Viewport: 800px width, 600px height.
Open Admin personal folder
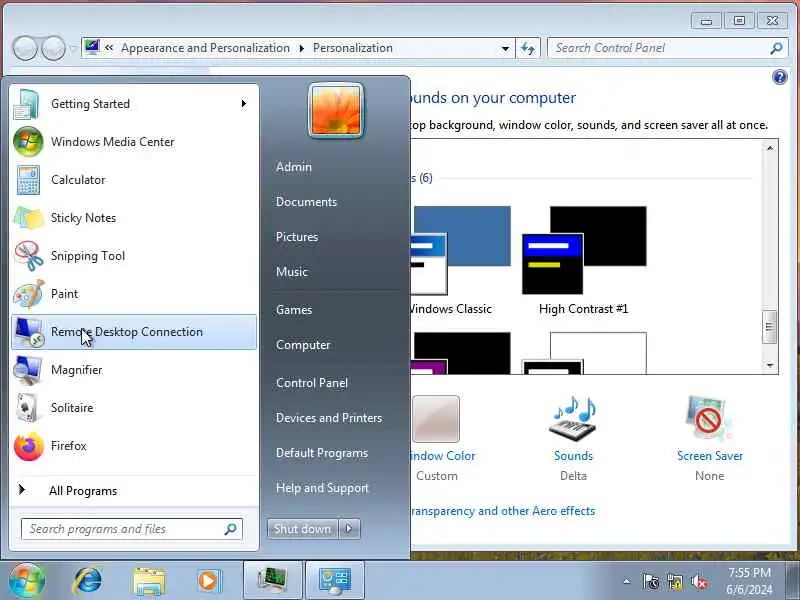pyautogui.click(x=294, y=167)
